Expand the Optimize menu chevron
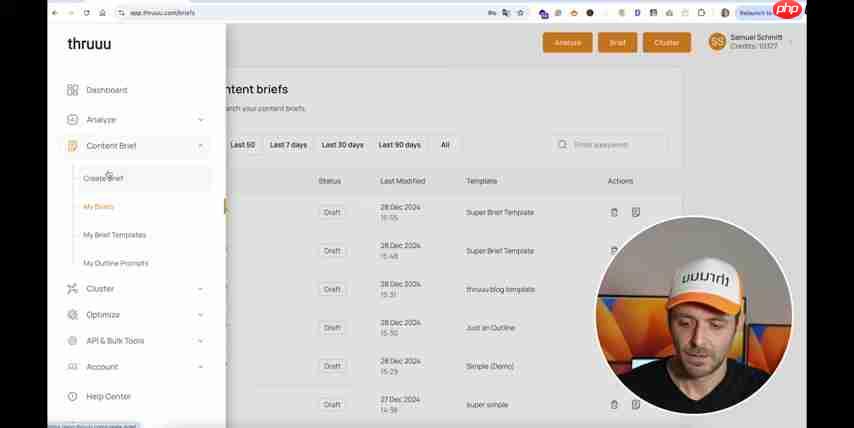This screenshot has height=428, width=854. 200,315
